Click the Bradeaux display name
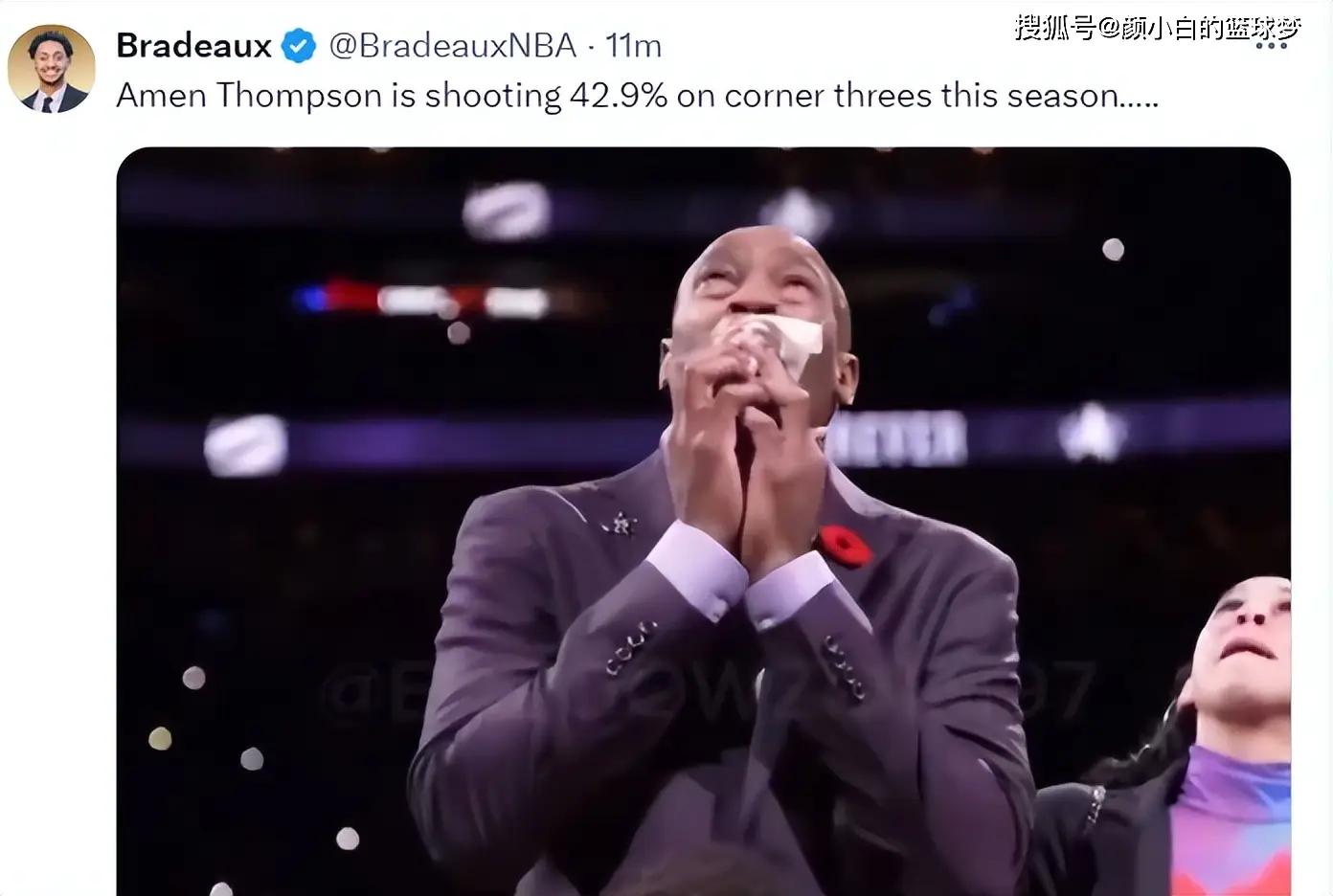Viewport: 1333px width, 896px height. (194, 45)
